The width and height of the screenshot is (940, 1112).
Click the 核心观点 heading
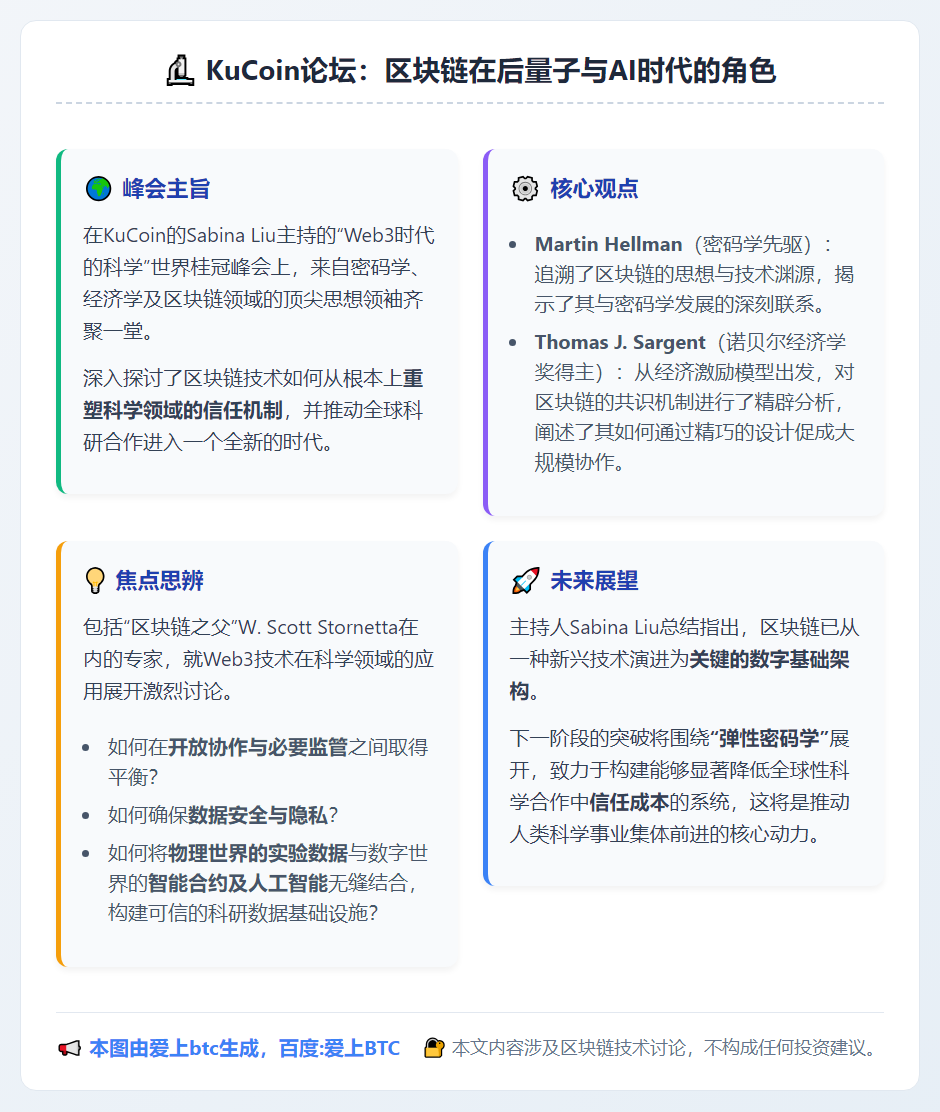pyautogui.click(x=595, y=189)
